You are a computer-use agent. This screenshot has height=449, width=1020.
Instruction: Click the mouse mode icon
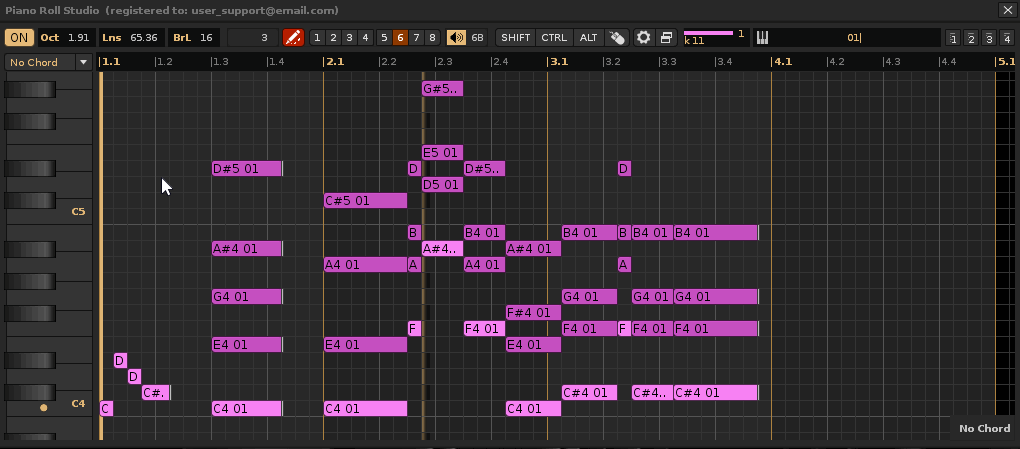click(x=618, y=38)
